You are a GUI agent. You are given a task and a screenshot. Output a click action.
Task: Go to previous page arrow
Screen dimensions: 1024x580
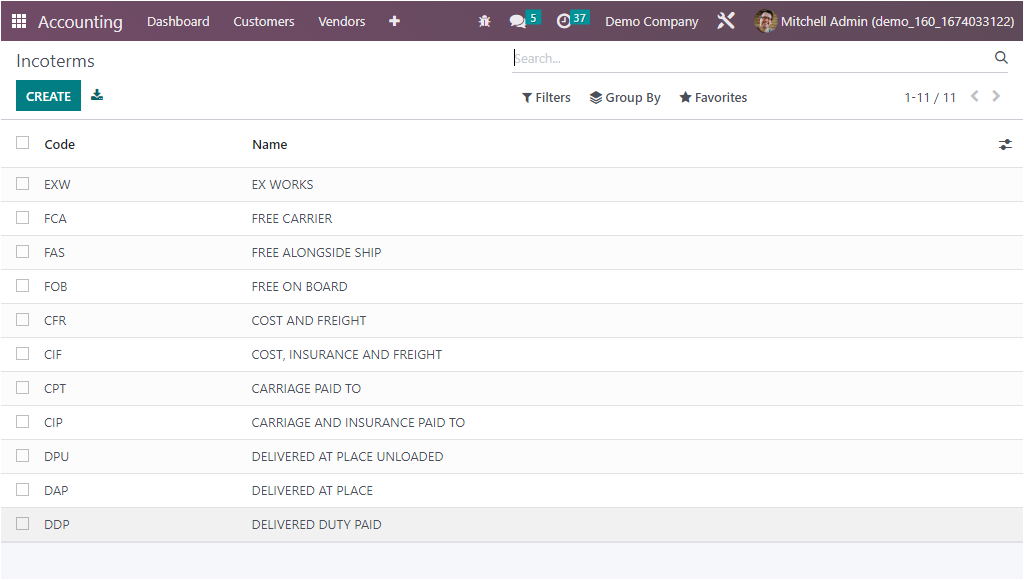click(x=974, y=97)
